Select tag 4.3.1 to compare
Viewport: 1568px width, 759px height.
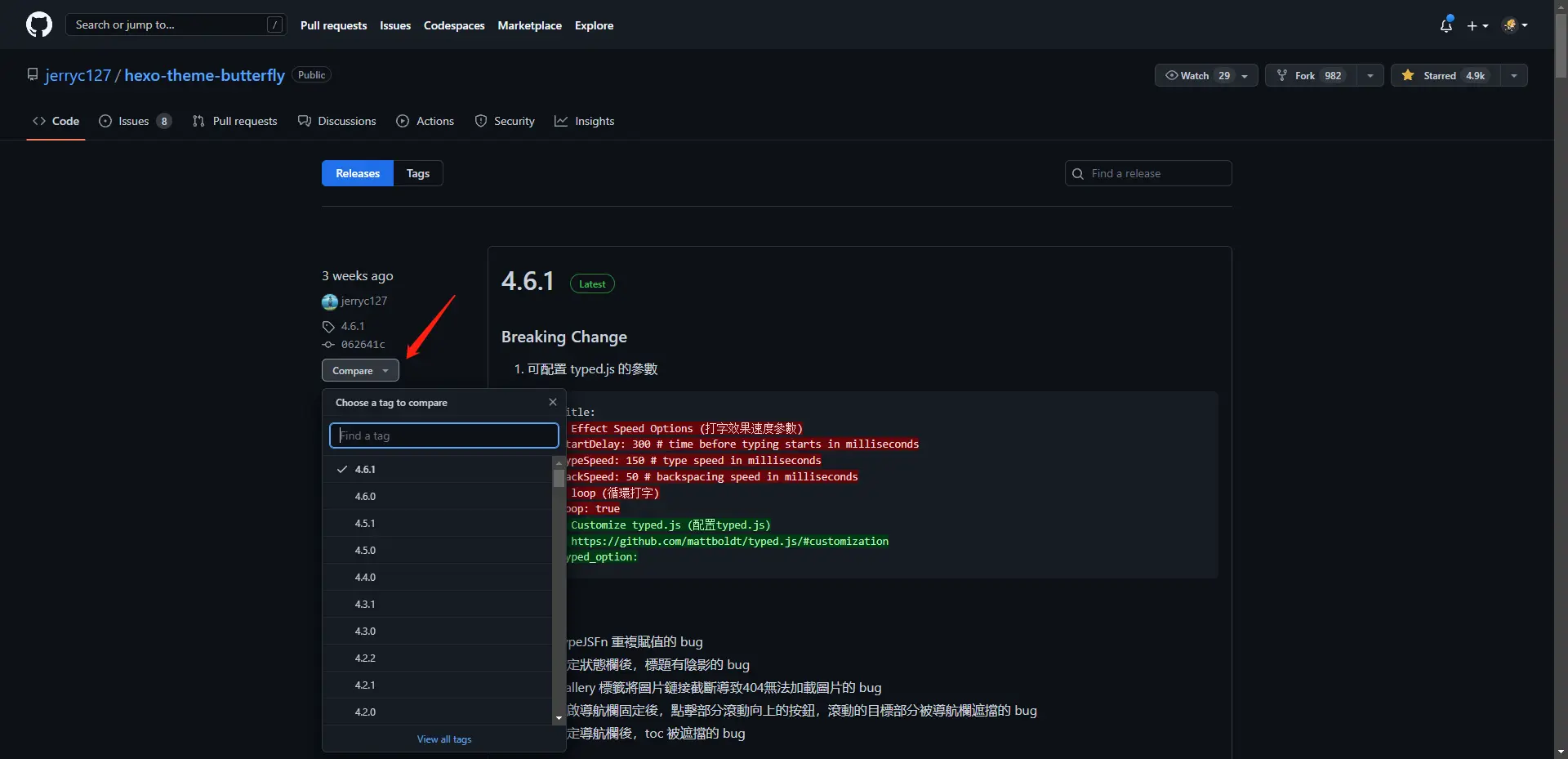(438, 604)
